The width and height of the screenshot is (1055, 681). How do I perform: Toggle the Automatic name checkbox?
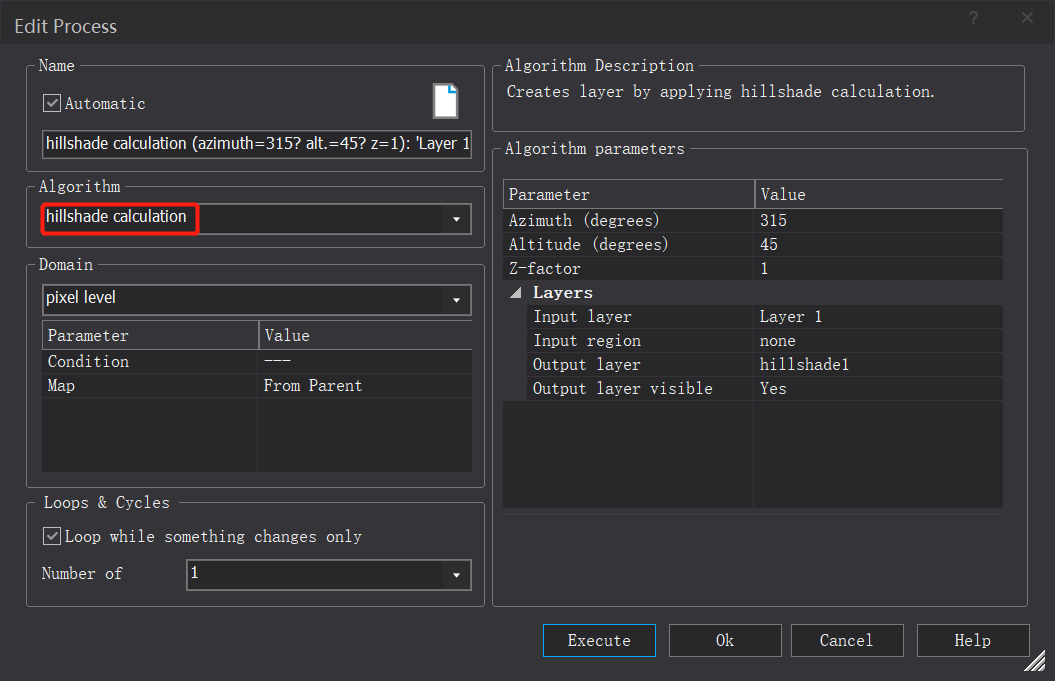(52, 103)
